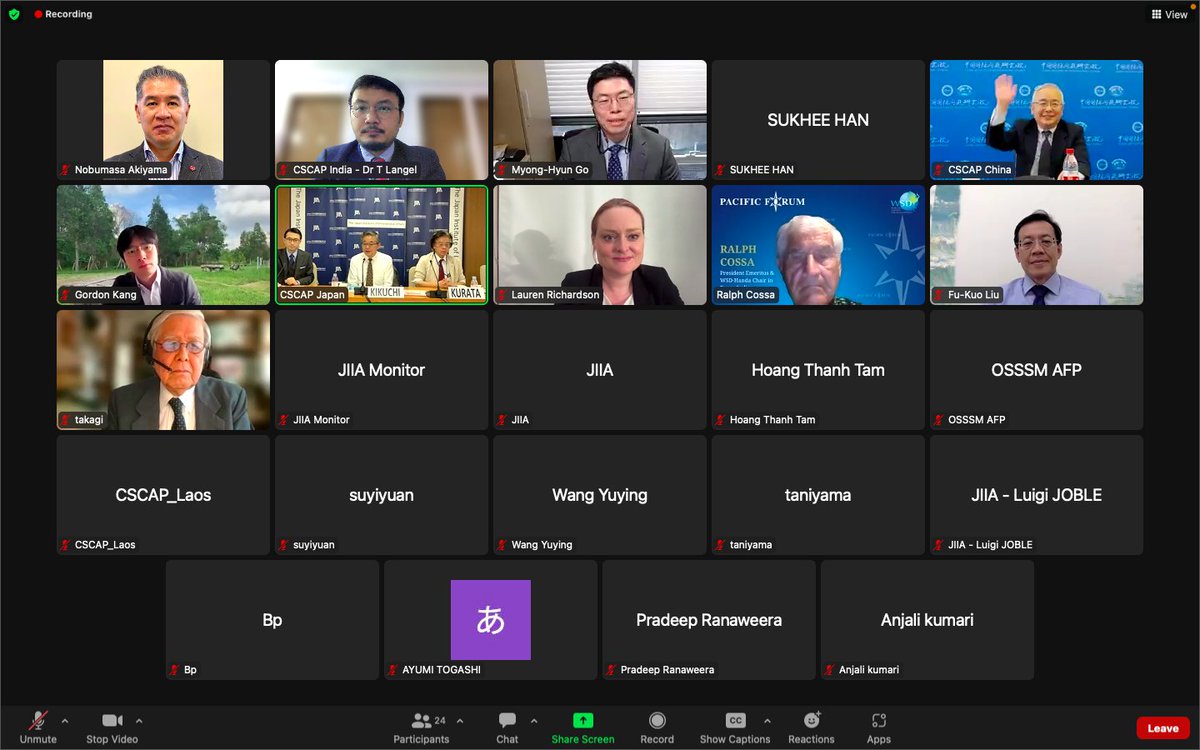The width and height of the screenshot is (1200, 750).
Task: Select Myong-Hyun Go's video tile
Action: pyautogui.click(x=600, y=120)
